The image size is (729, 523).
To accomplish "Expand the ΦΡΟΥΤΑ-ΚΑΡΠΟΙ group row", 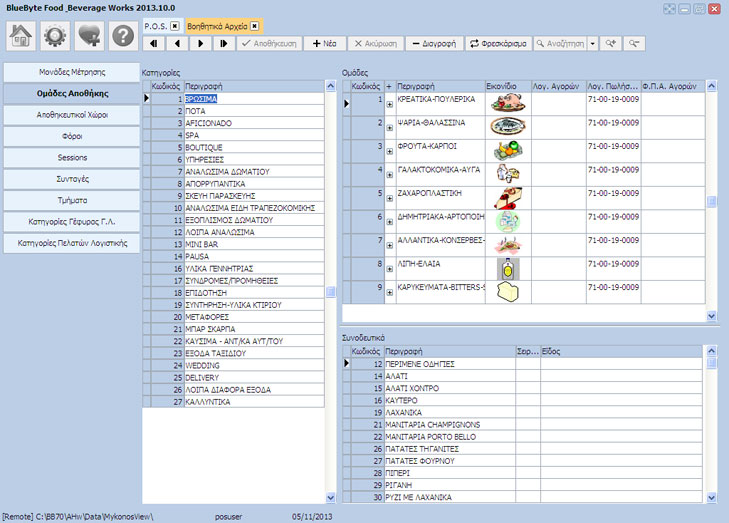I will pyautogui.click(x=389, y=150).
